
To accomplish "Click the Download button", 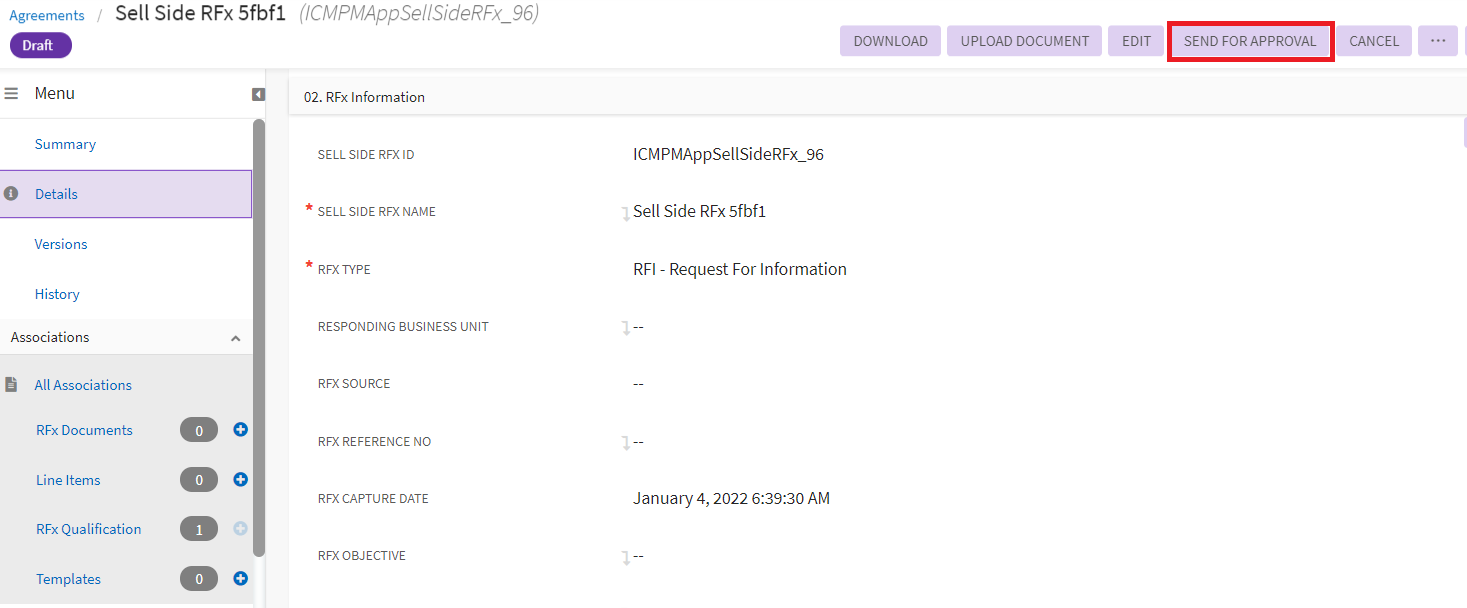I will [890, 41].
